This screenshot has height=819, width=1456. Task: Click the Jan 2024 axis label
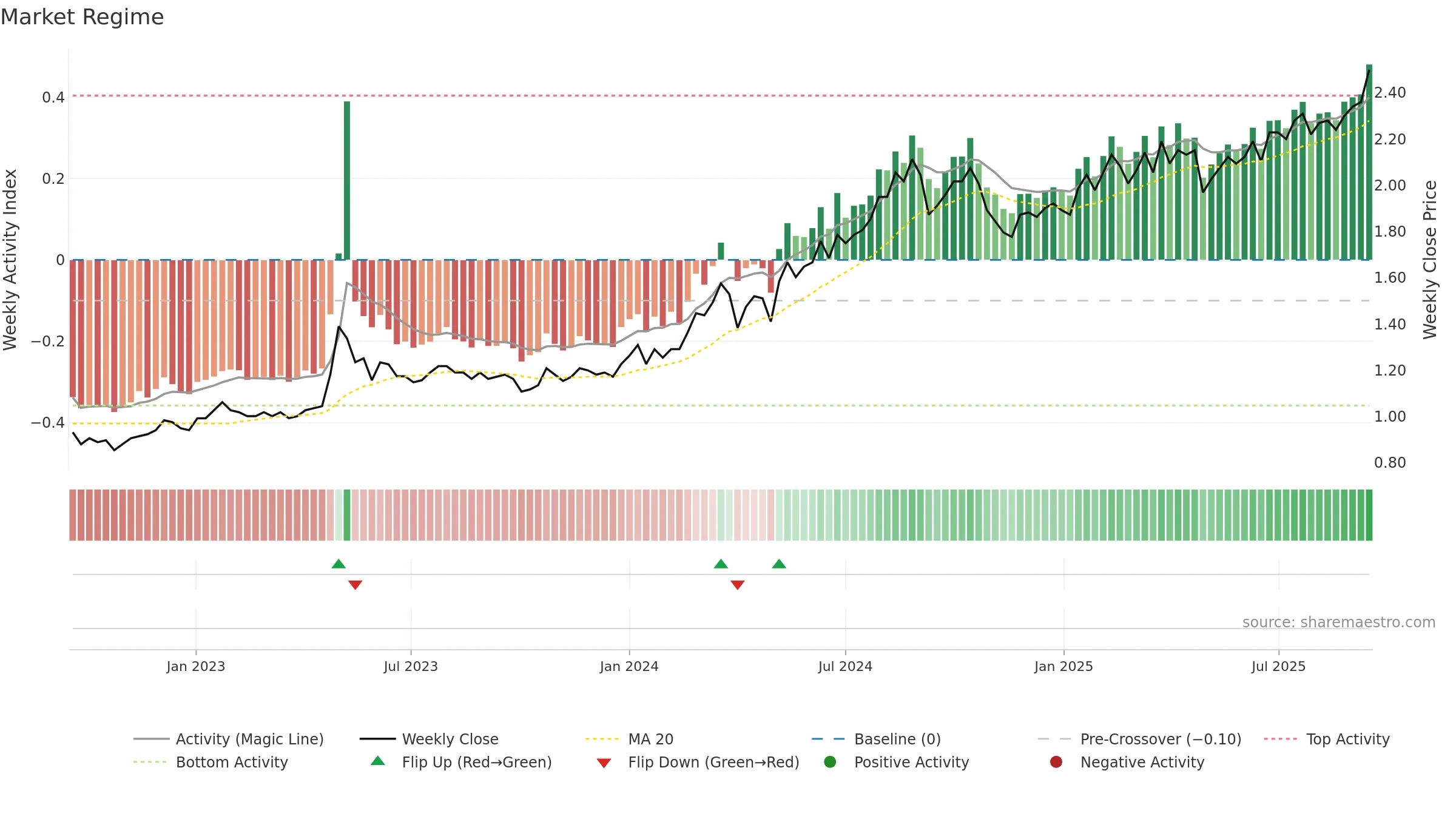click(629, 666)
